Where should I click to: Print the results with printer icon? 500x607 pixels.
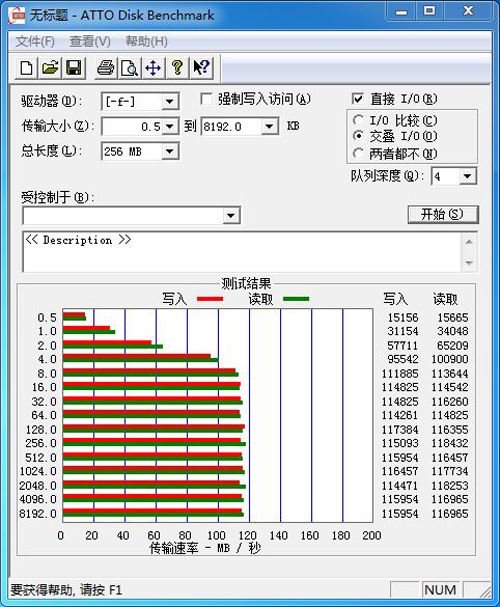[x=106, y=68]
